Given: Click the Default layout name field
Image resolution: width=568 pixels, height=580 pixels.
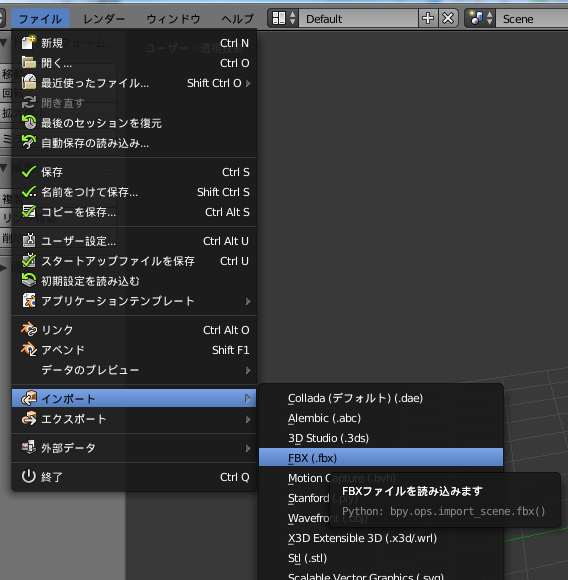Looking at the screenshot, I should [358, 18].
